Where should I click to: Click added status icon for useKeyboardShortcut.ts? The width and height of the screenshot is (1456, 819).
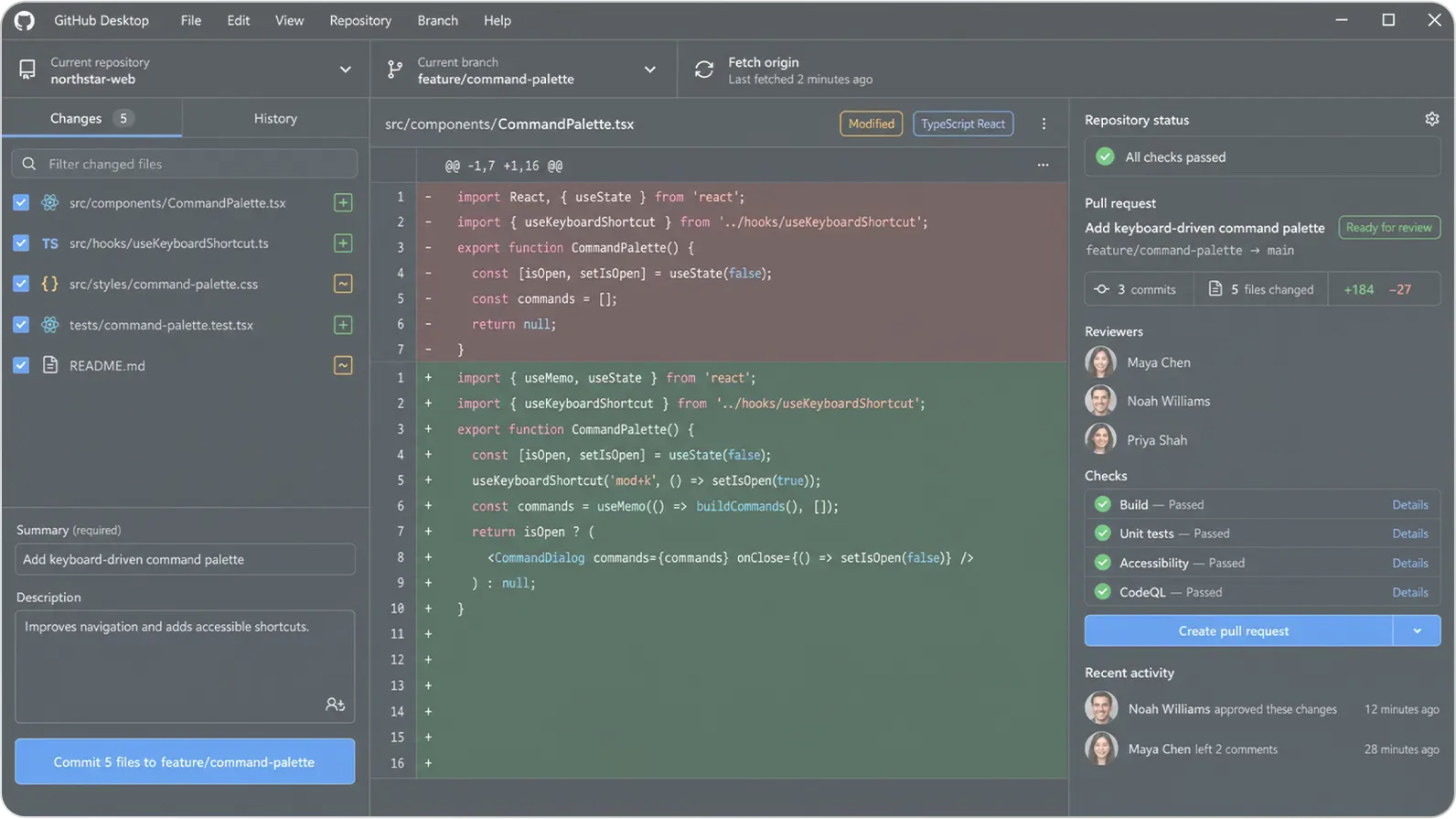[343, 243]
